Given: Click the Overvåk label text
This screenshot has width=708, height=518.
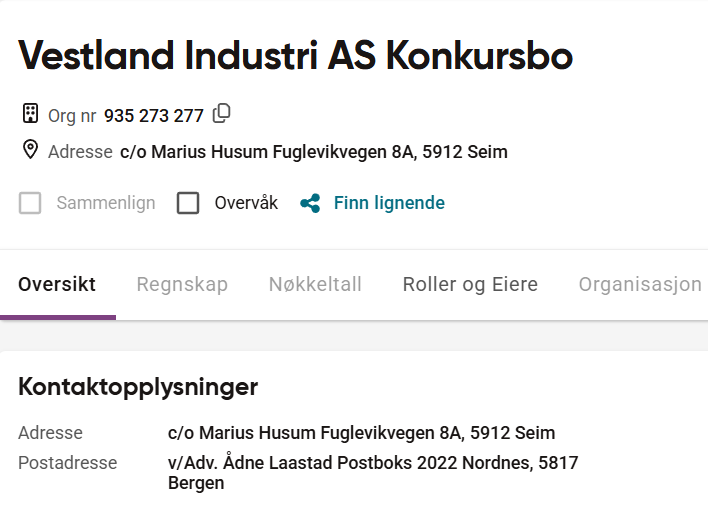Looking at the screenshot, I should click(246, 203).
